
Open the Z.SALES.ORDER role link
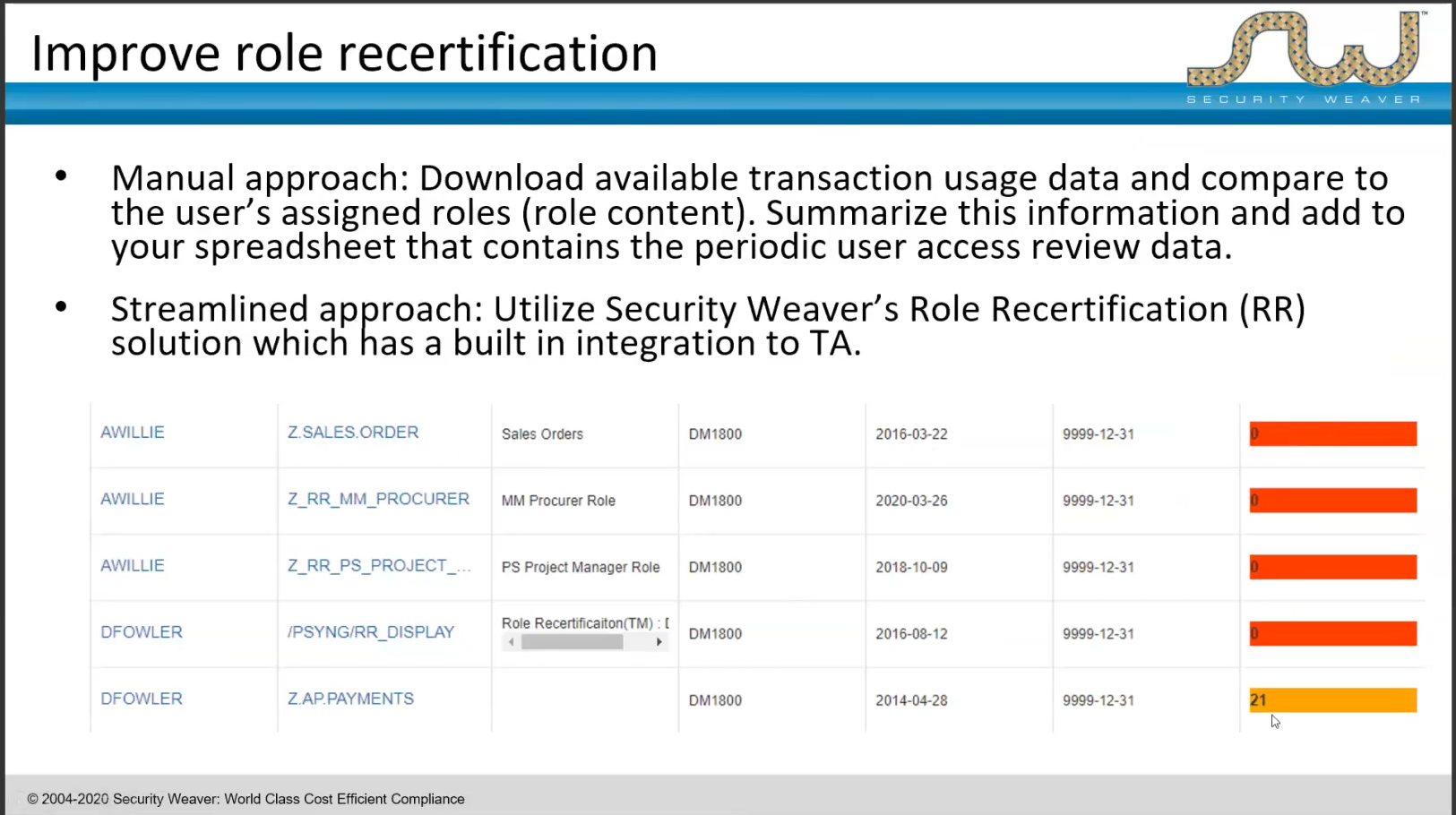[x=353, y=433]
